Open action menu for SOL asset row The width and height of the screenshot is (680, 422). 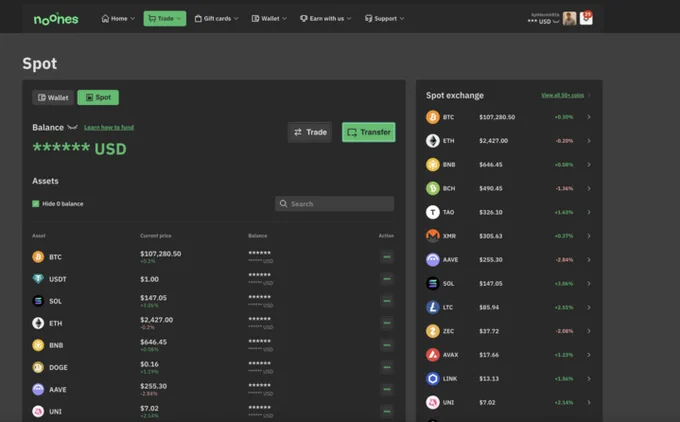387,301
